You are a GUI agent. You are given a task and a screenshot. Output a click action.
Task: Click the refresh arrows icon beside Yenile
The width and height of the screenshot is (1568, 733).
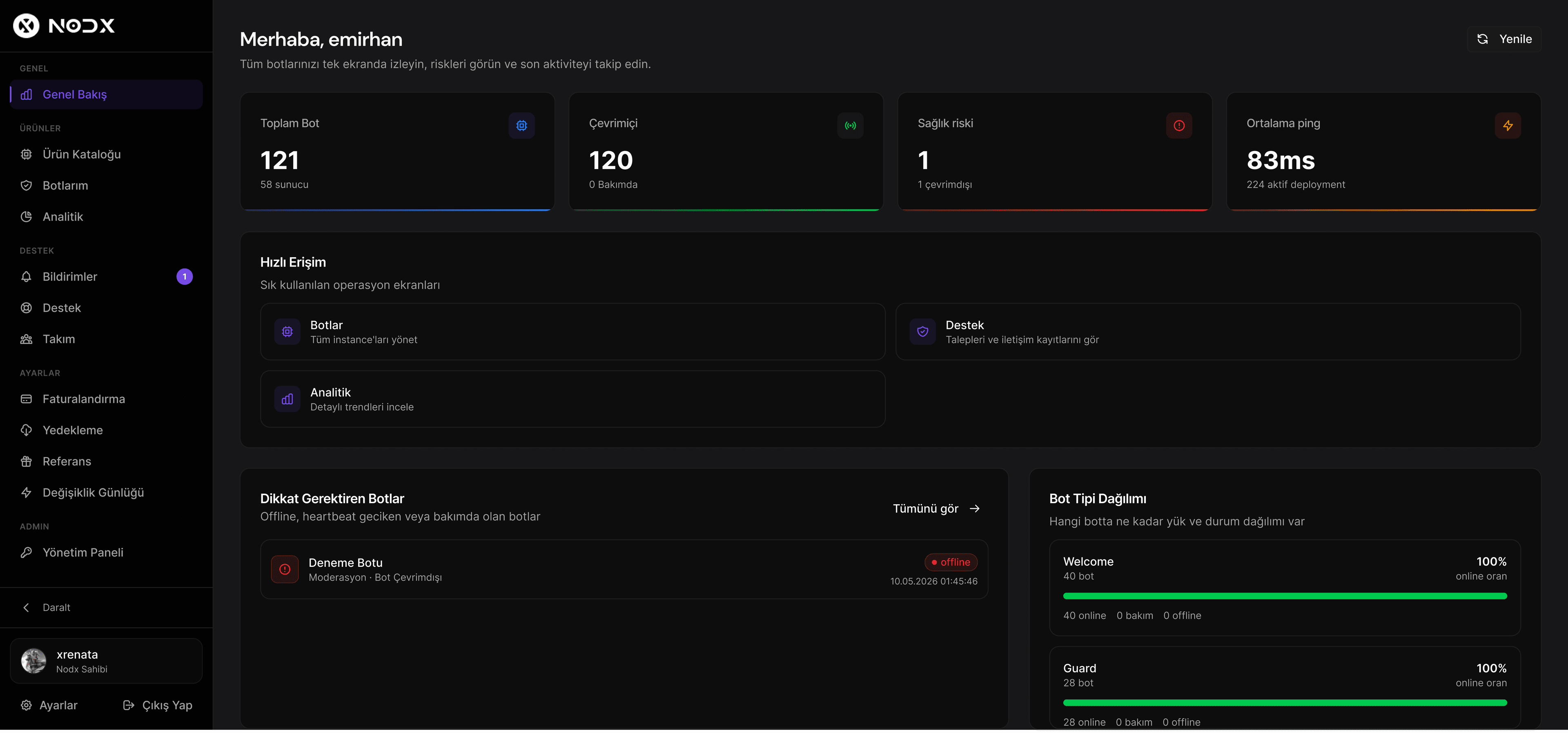(1483, 39)
